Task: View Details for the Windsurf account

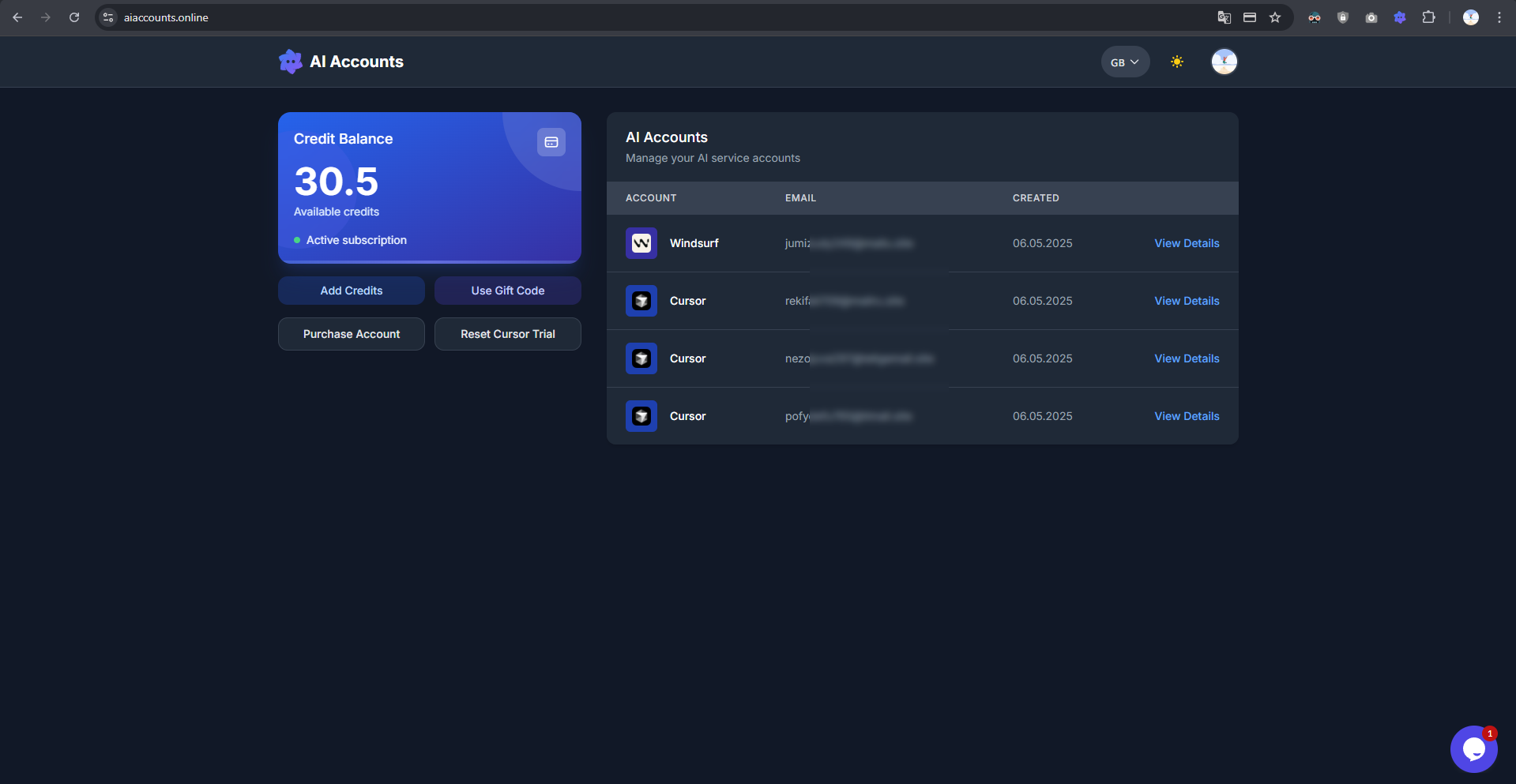Action: point(1187,243)
